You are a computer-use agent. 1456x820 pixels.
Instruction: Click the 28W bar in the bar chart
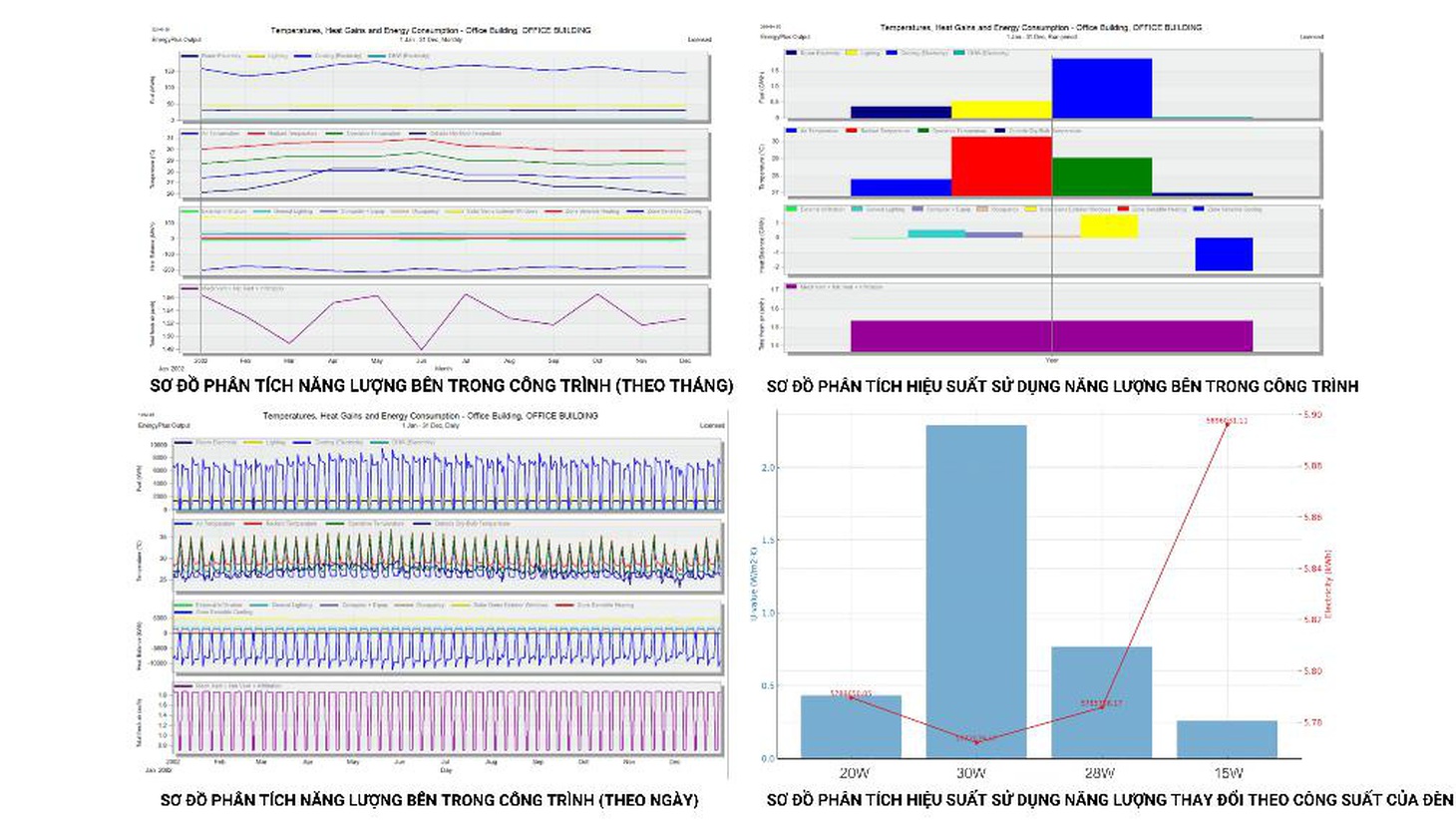(1101, 702)
